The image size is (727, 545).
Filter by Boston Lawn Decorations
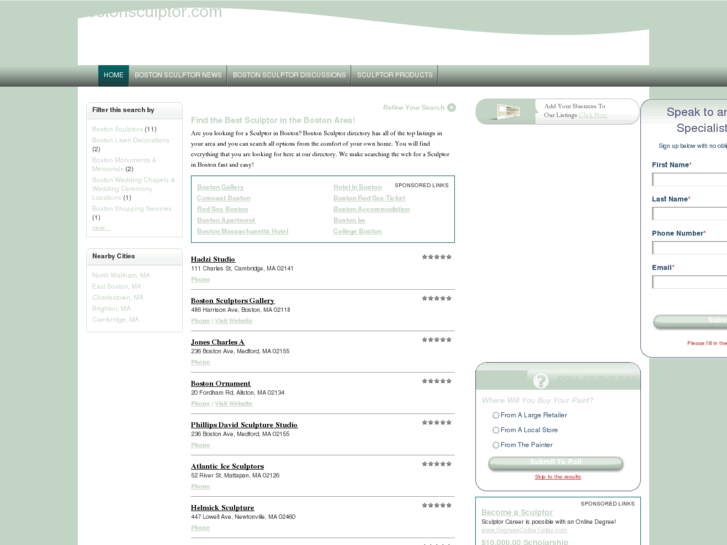pyautogui.click(x=130, y=140)
